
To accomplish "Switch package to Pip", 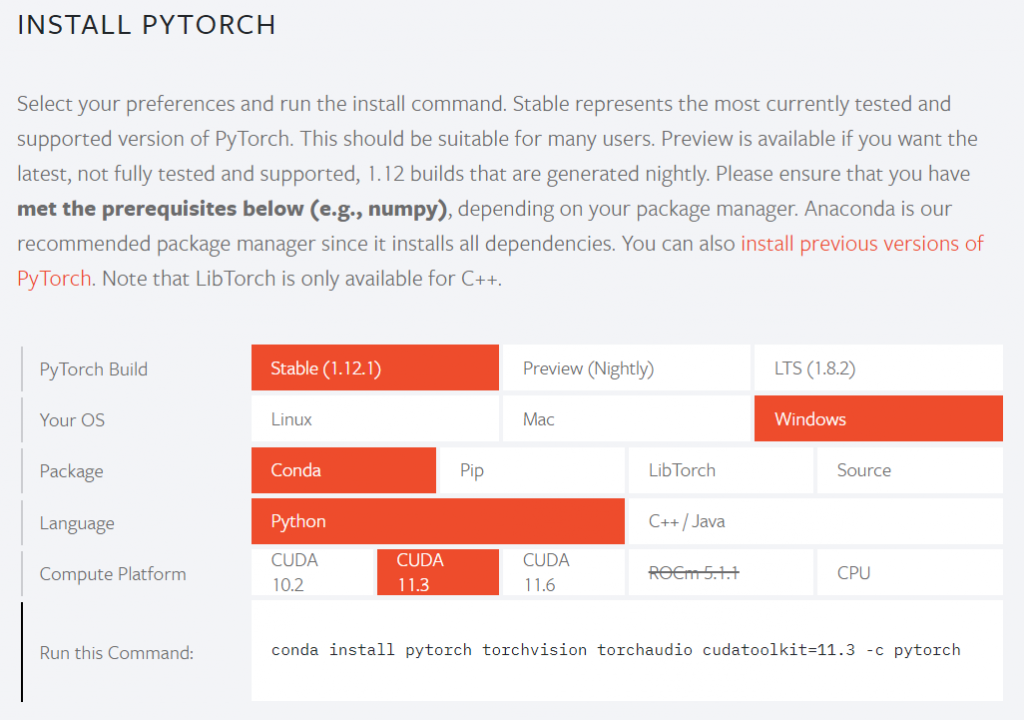I will (x=531, y=470).
